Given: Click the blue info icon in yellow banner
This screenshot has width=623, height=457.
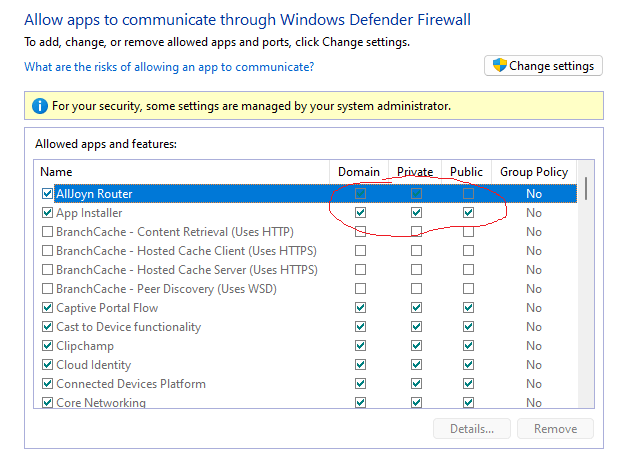Looking at the screenshot, I should click(x=40, y=106).
